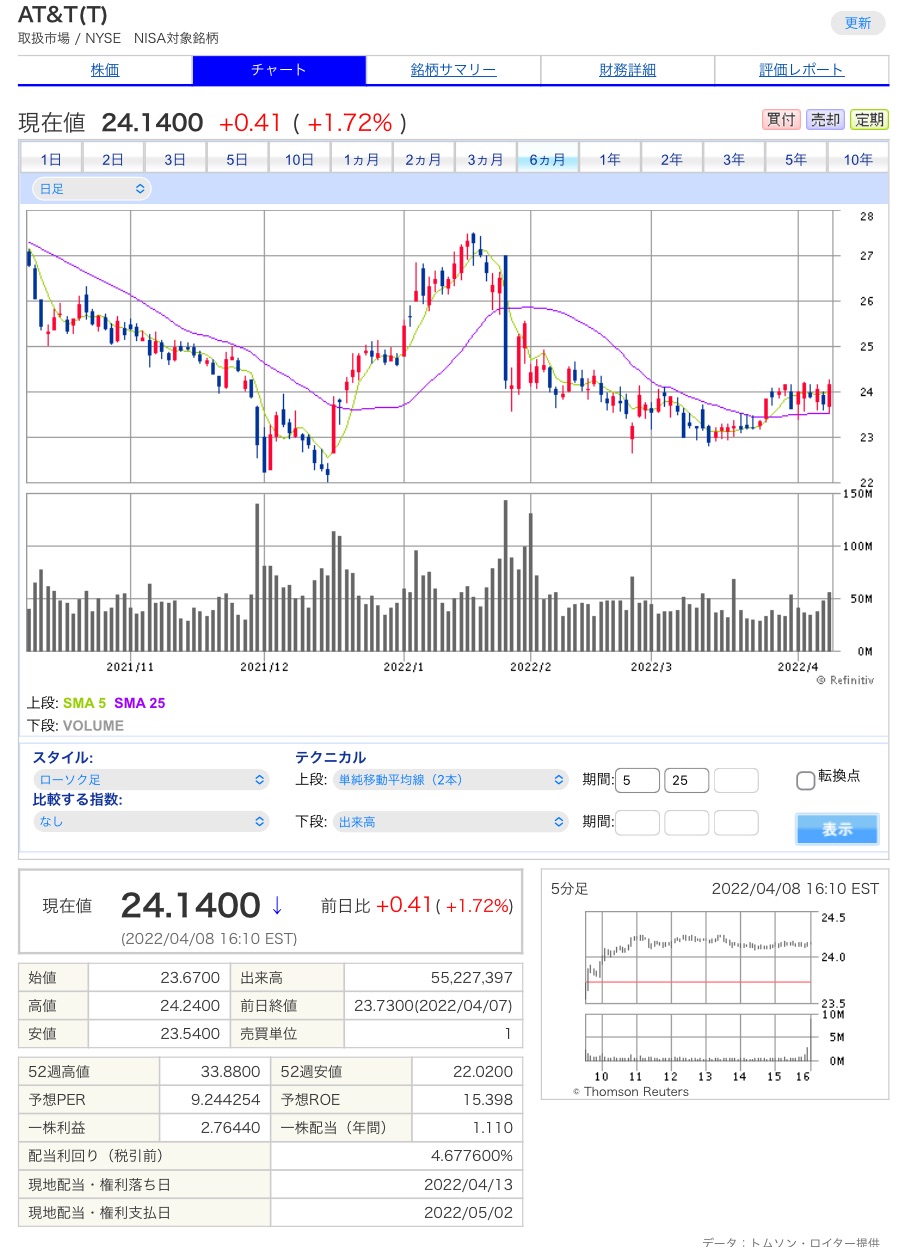Click the 52週安値 value 22.0200
904x1247 pixels.
(482, 1071)
